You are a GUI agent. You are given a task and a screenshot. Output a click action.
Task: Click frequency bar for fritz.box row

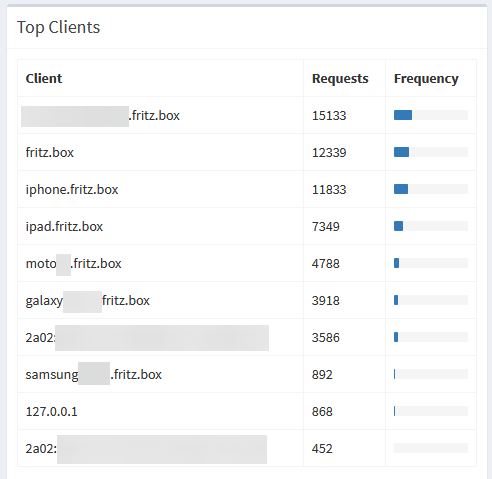(431, 152)
